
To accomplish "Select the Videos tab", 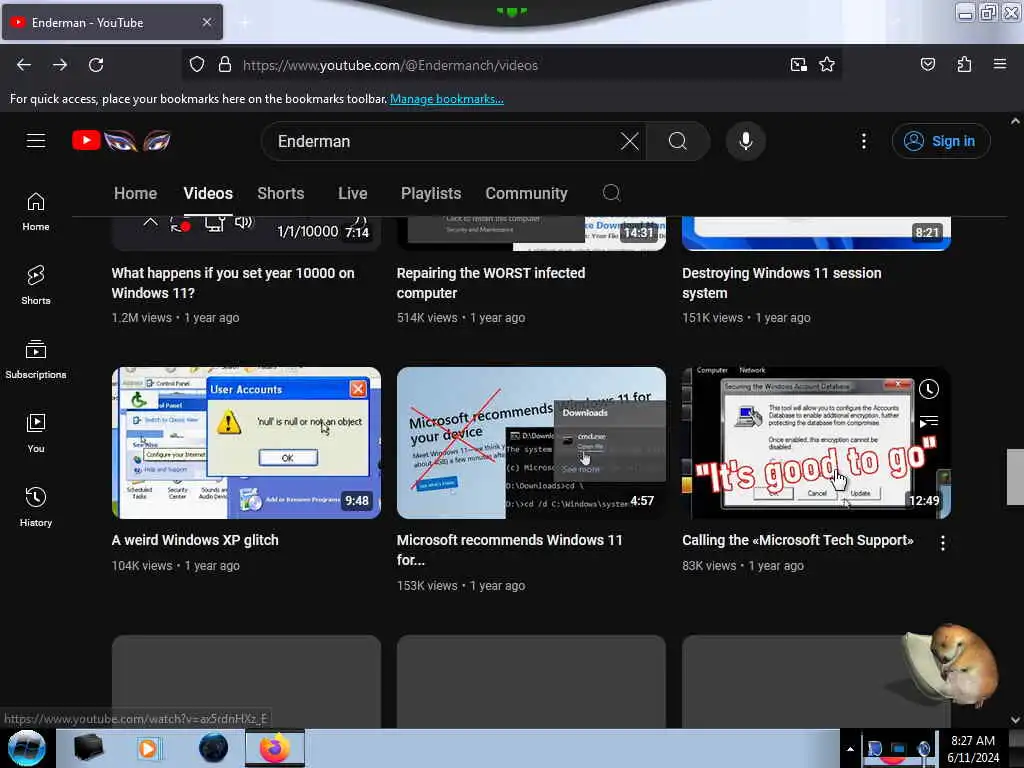I will click(x=208, y=193).
